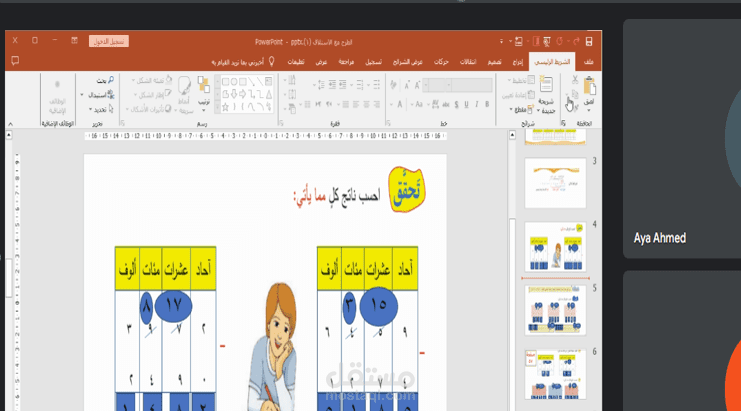Select the triangle shape in shapes gallery
The width and height of the screenshot is (741, 411).
(x=268, y=94)
